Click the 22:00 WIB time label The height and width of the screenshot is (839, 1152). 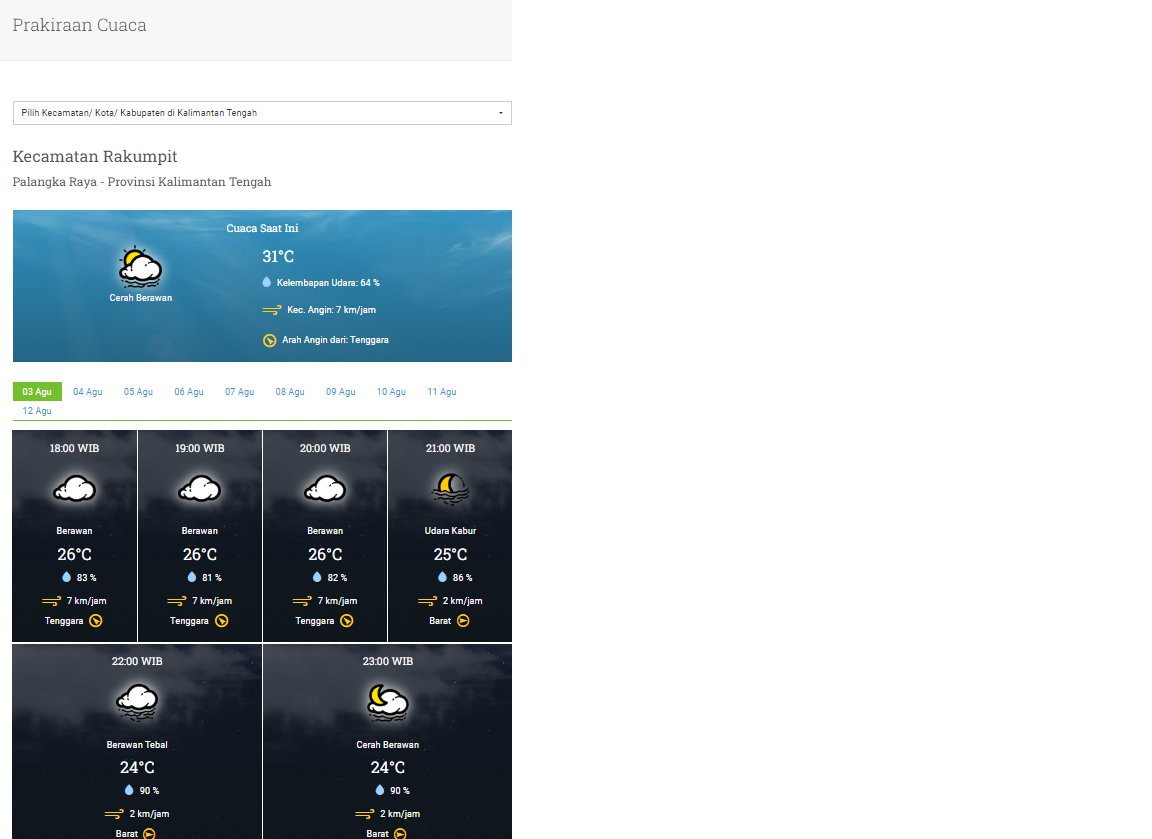point(137,661)
